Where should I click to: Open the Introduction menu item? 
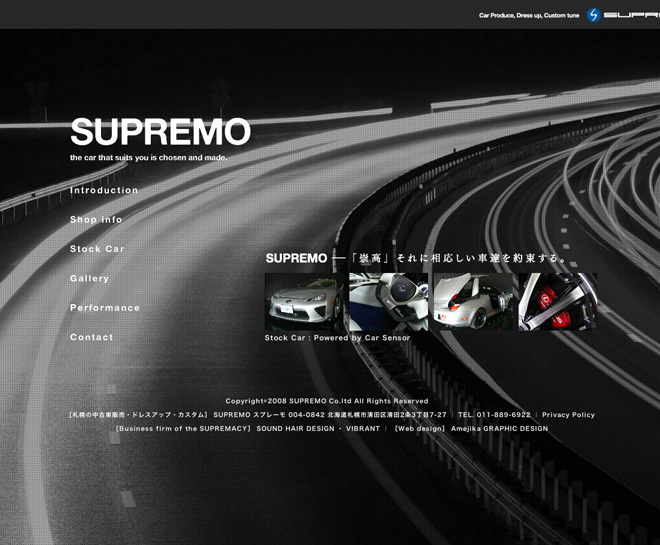[x=104, y=190]
